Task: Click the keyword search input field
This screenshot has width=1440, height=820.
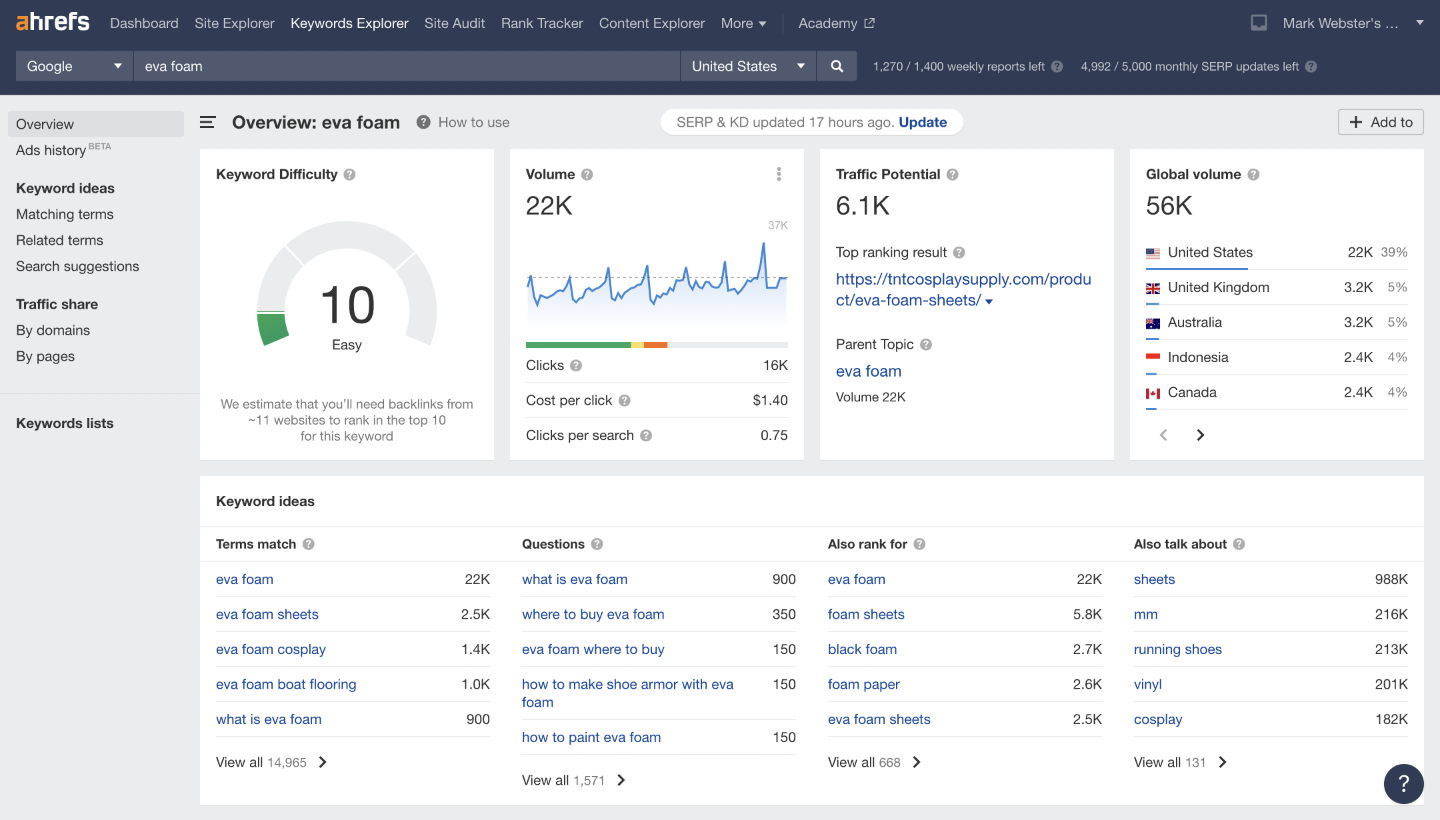Action: click(x=407, y=66)
